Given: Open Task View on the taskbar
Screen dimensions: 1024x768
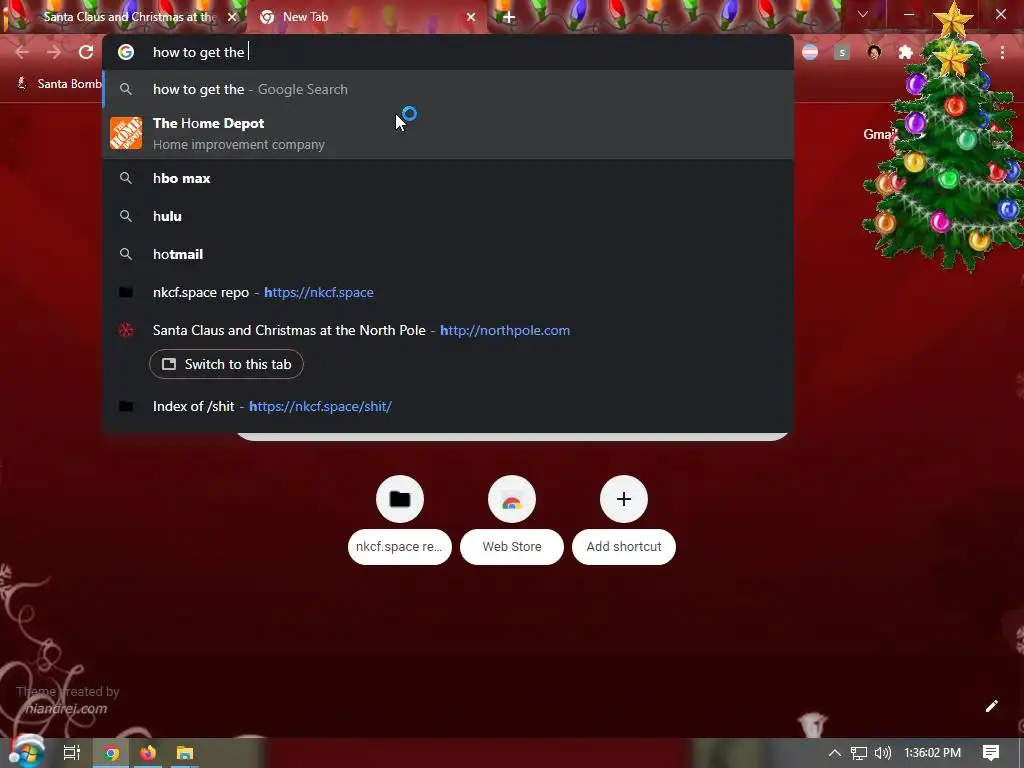Looking at the screenshot, I should pyautogui.click(x=72, y=753).
